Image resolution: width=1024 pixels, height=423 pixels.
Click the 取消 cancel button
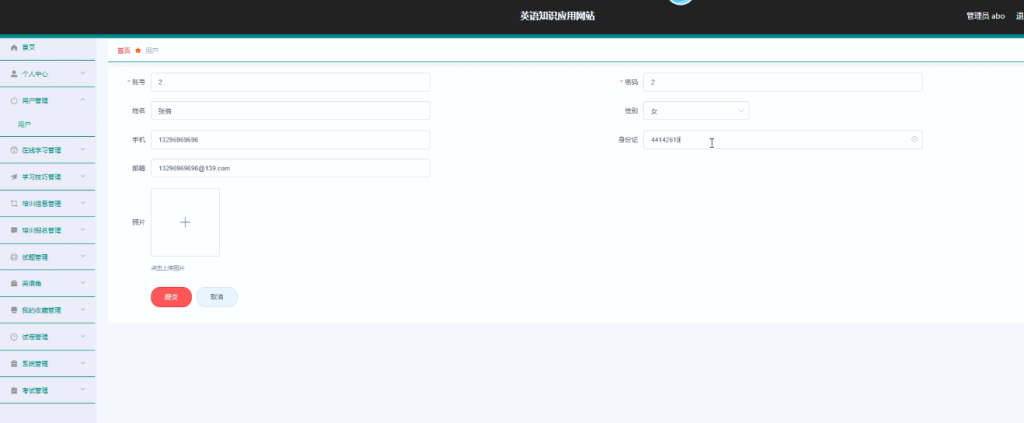tap(217, 297)
